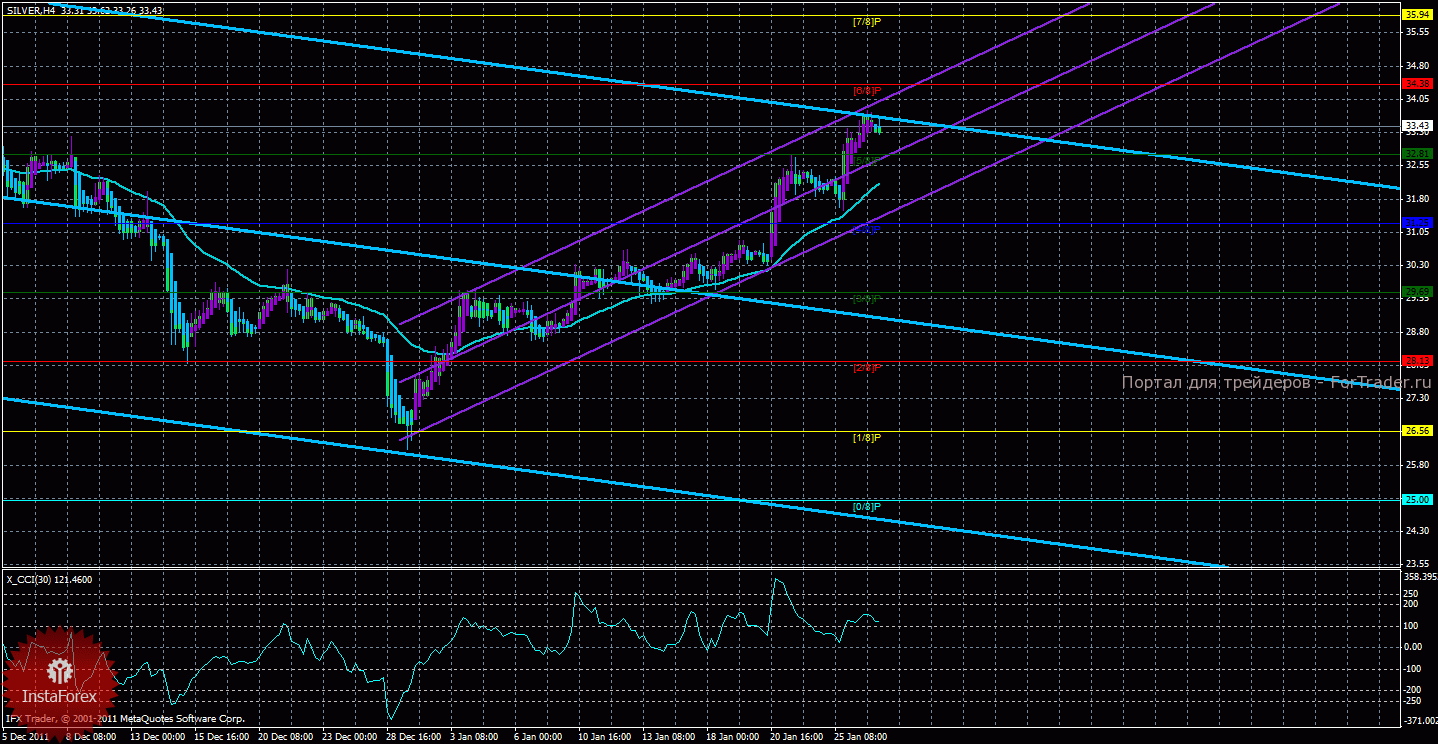Select the [0/8]P Murrey level label
The image size is (1438, 744).
point(866,507)
